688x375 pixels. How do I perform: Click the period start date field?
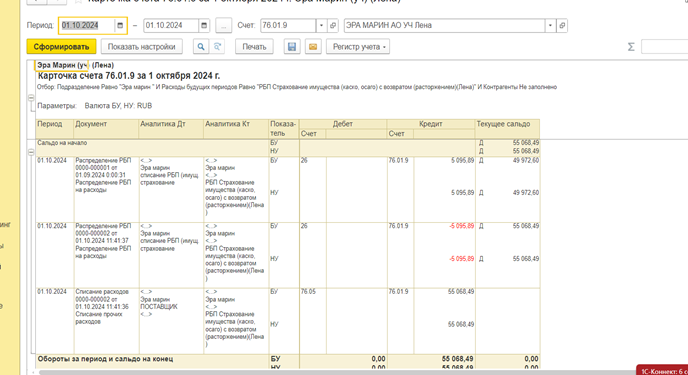click(87, 25)
